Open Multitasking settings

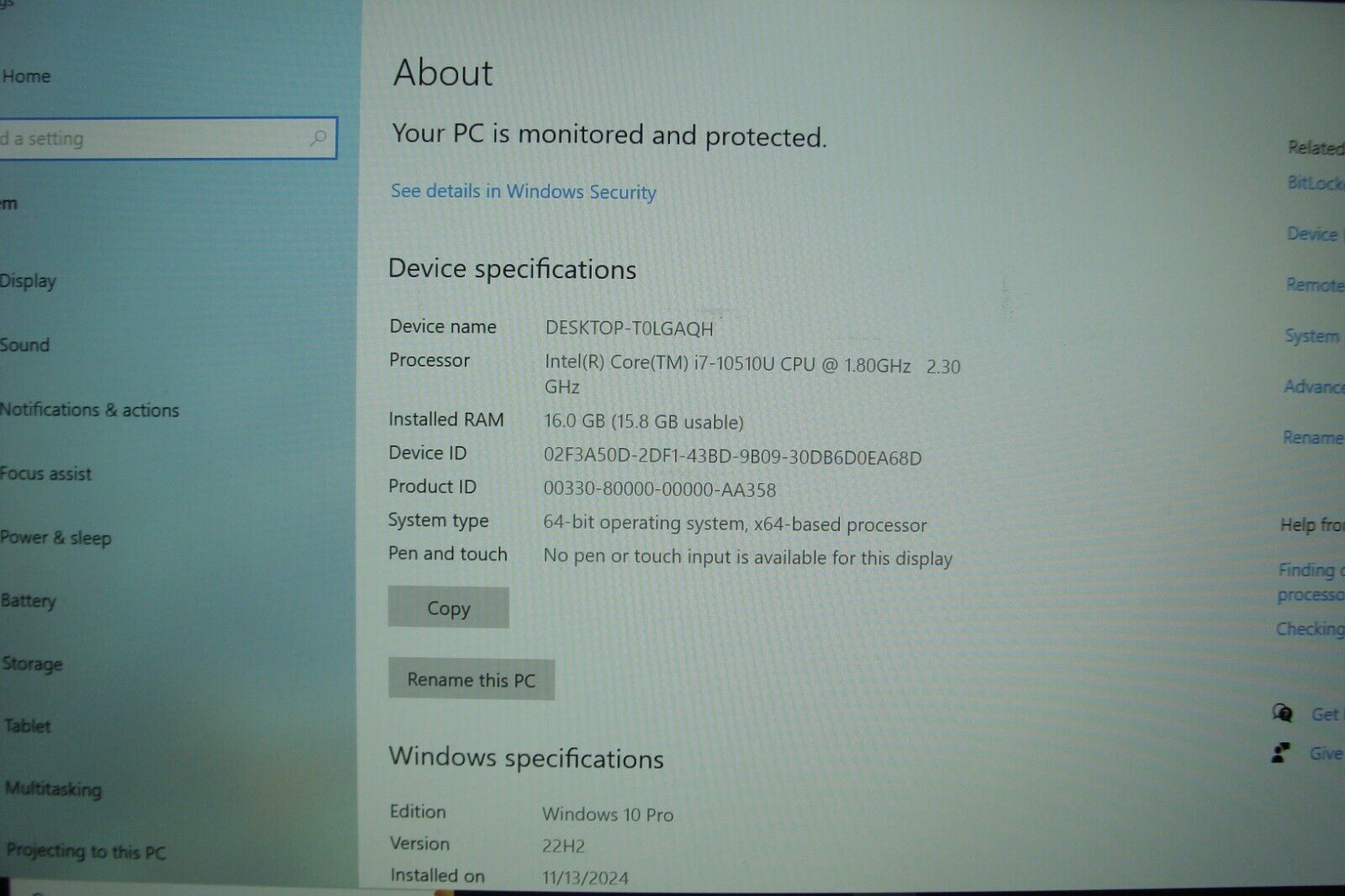(53, 788)
